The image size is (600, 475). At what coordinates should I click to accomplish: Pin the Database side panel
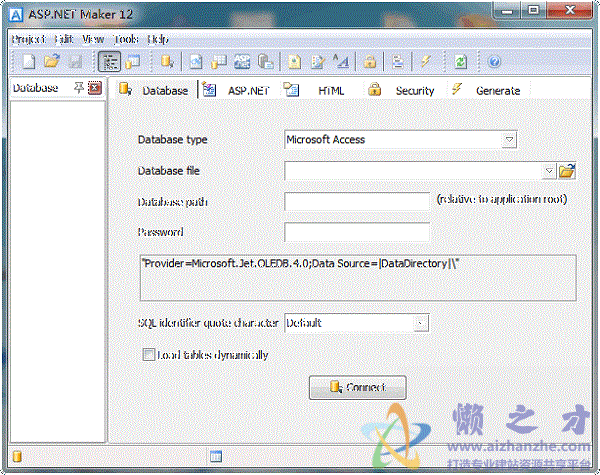coord(79,88)
